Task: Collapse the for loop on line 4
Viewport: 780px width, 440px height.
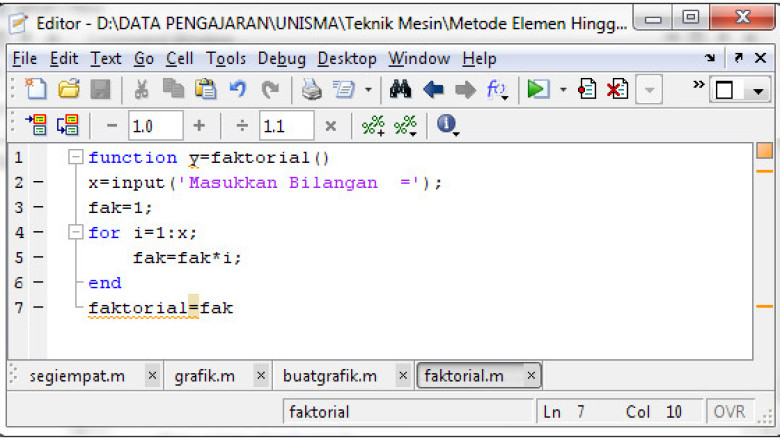Action: click(x=75, y=232)
